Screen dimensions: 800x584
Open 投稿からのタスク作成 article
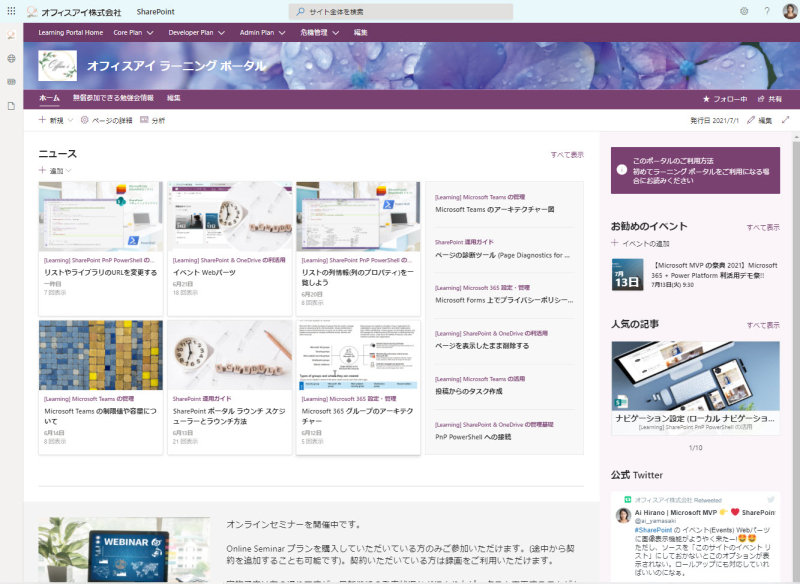pyautogui.click(x=469, y=391)
